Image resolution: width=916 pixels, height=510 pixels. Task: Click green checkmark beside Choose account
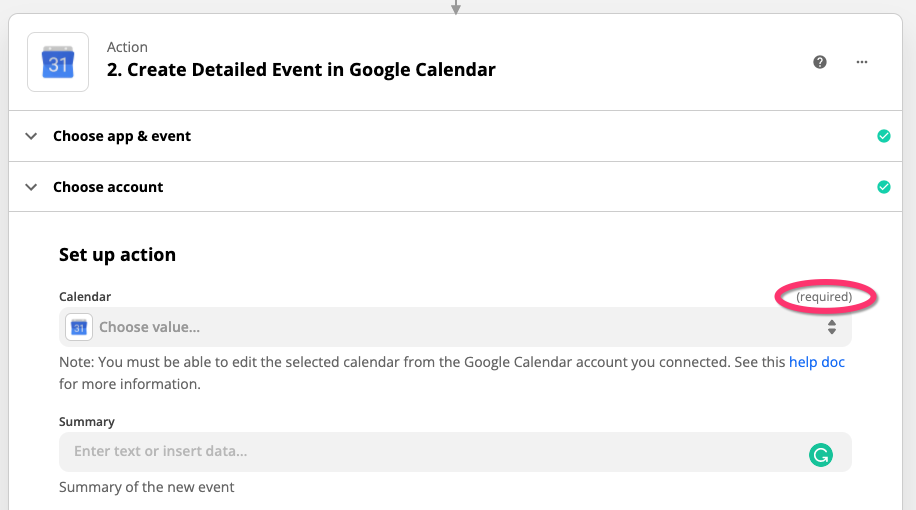pos(883,187)
